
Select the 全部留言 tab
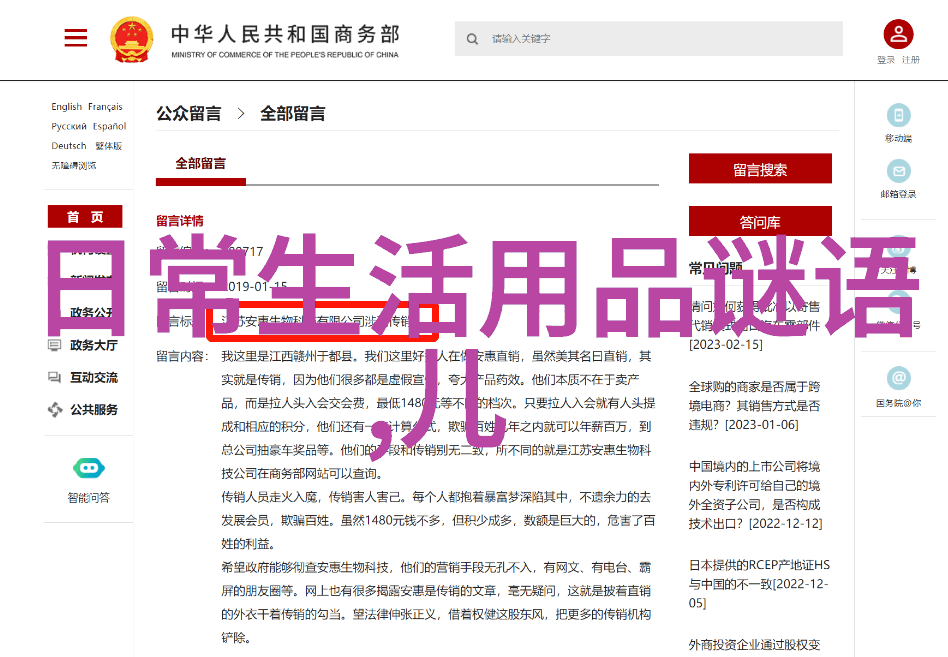[x=201, y=164]
